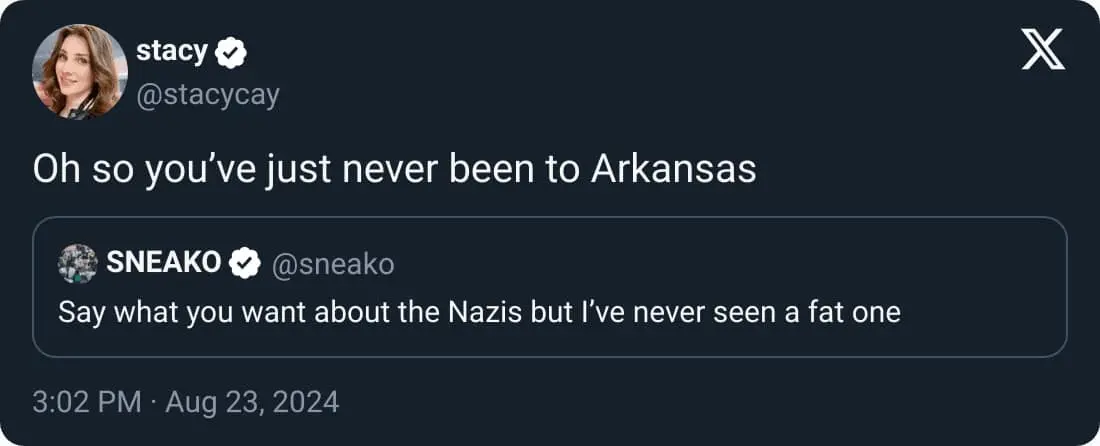
Task: Open SNEAKO's small avatar image
Action: coord(77,264)
